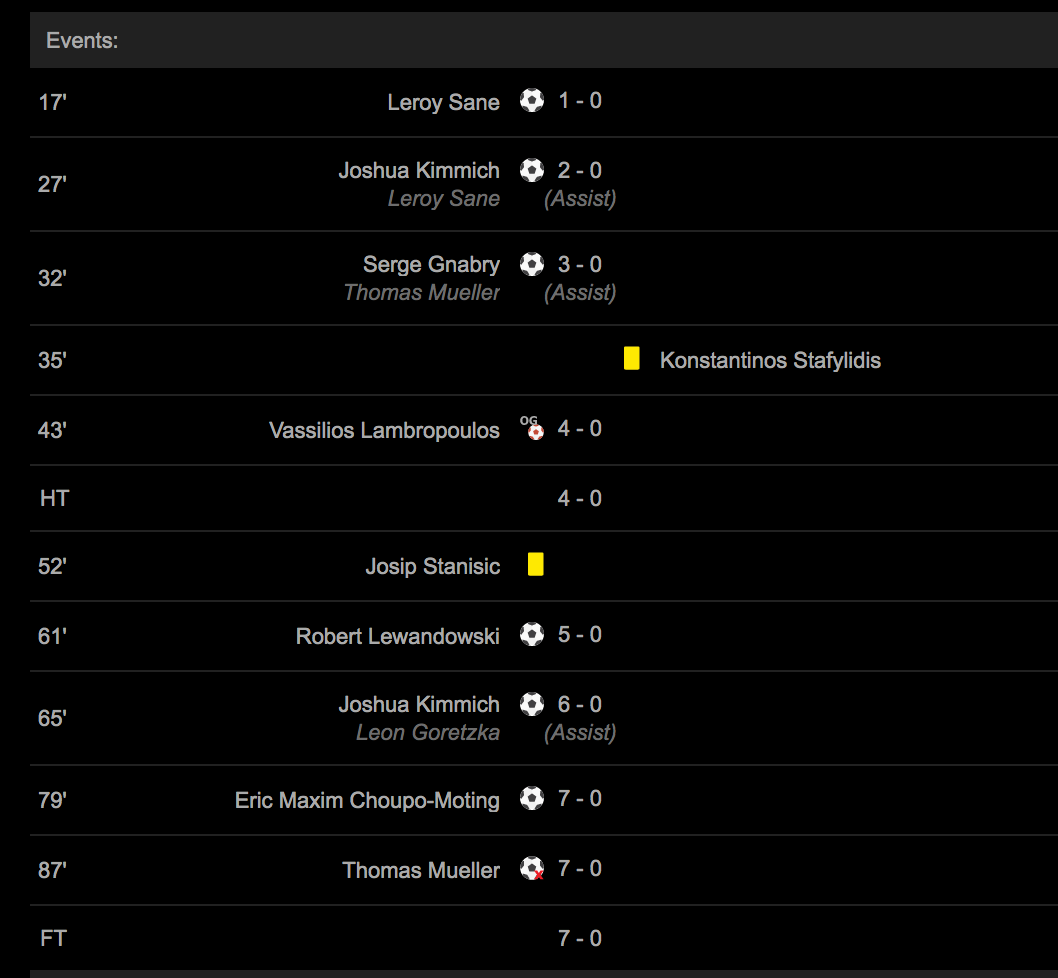This screenshot has height=978, width=1058.
Task: Click Serge Gnabry's goal ball icon
Action: pyautogui.click(x=532, y=264)
